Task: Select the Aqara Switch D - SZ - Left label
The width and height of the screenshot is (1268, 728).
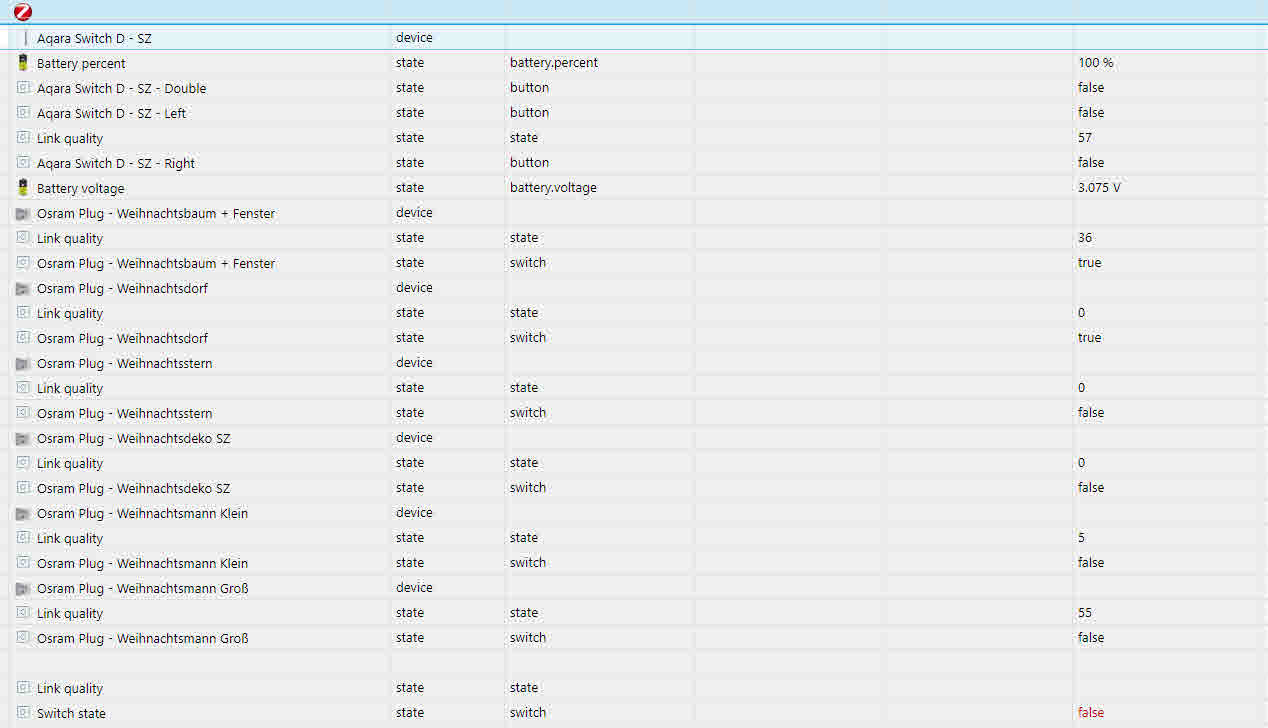Action: click(x=111, y=113)
